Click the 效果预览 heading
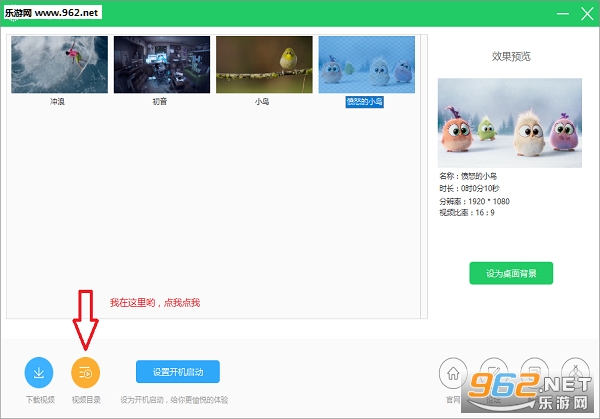Image resolution: width=600 pixels, height=419 pixels. click(x=511, y=57)
